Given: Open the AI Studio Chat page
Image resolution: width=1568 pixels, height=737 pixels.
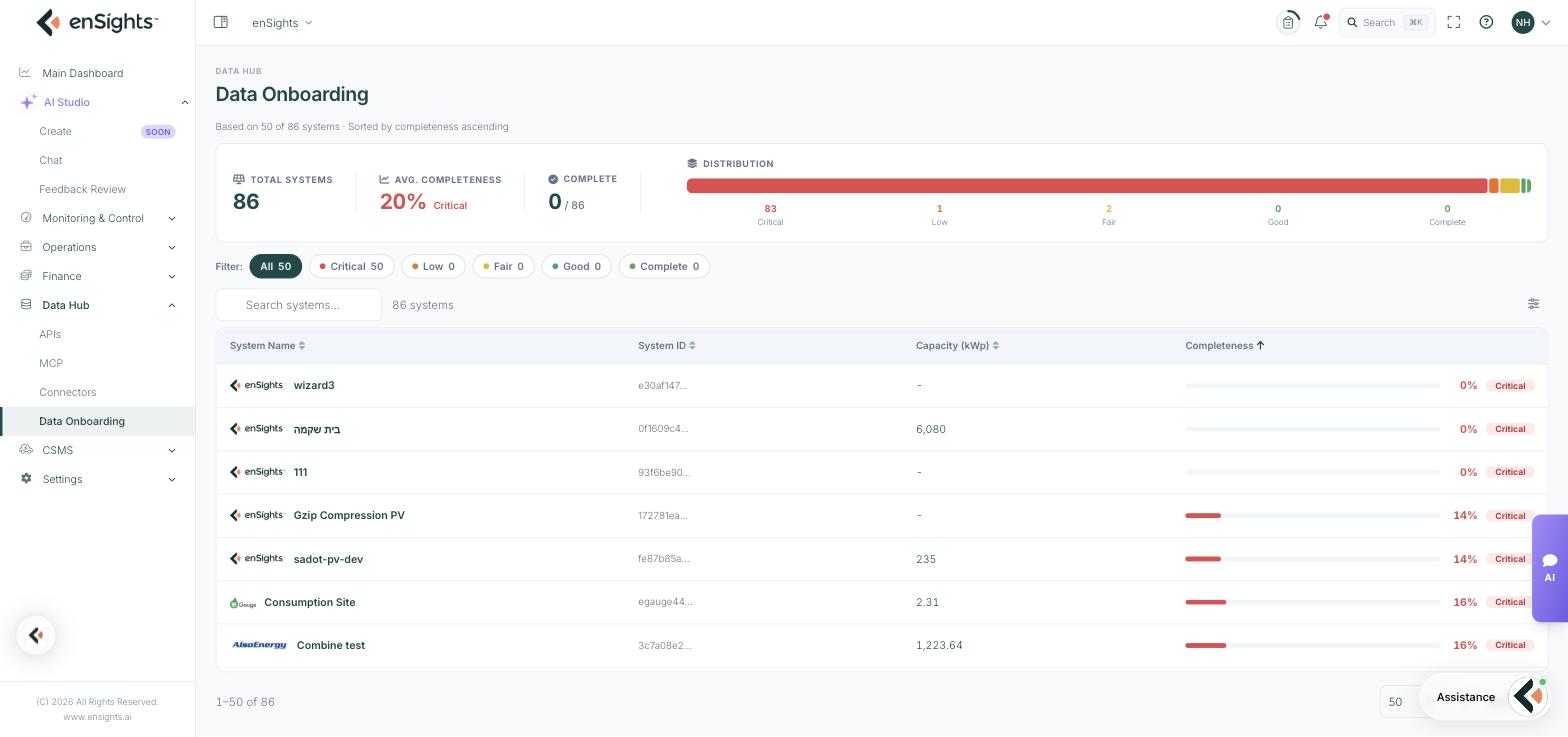Looking at the screenshot, I should tap(51, 160).
